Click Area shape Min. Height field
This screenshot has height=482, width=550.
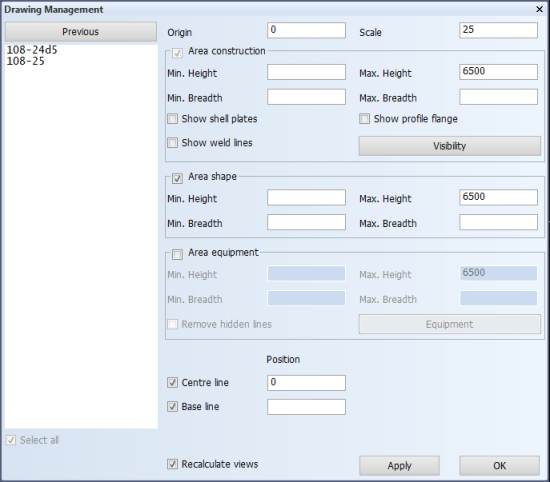tap(306, 198)
